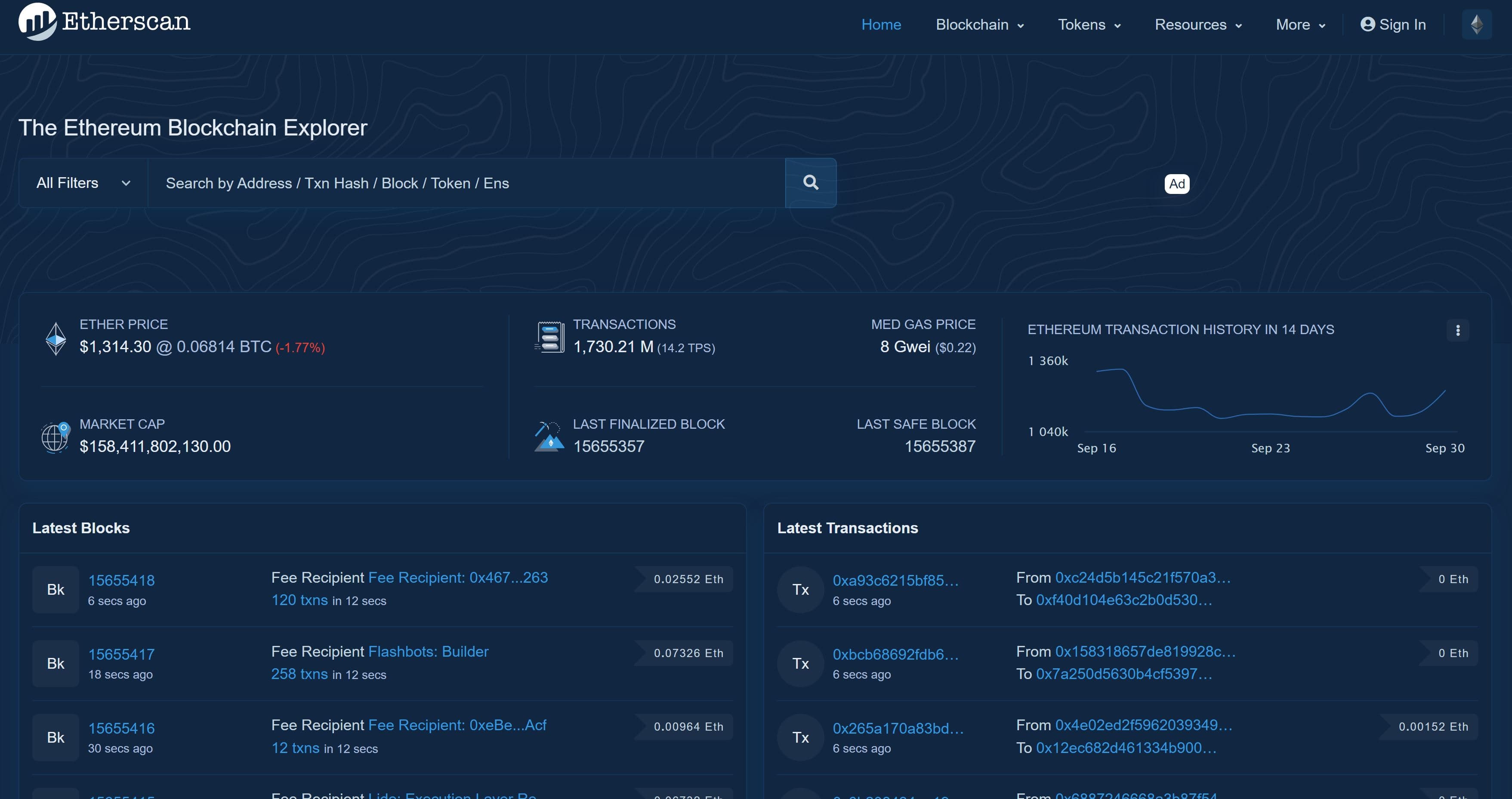This screenshot has width=1512, height=799.
Task: Open the Blockchain dropdown menu
Action: [x=979, y=25]
